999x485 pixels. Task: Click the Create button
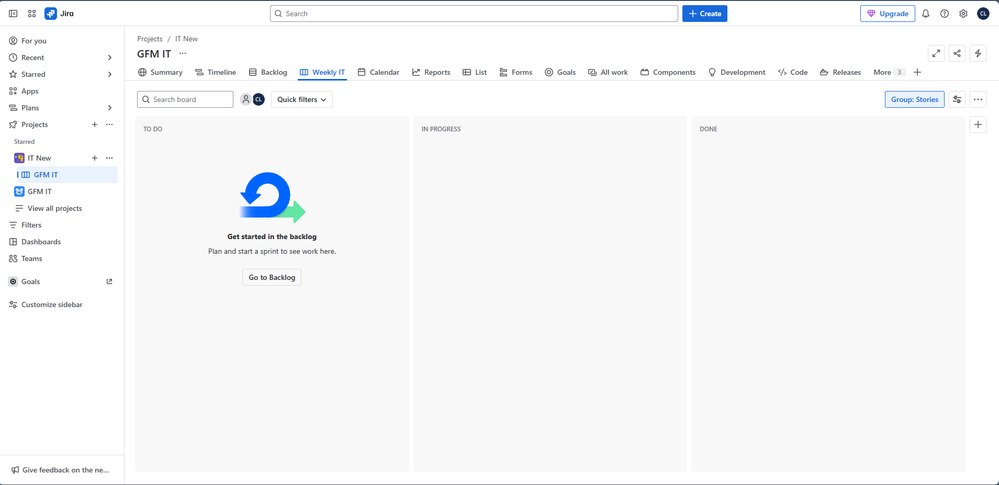coord(705,13)
